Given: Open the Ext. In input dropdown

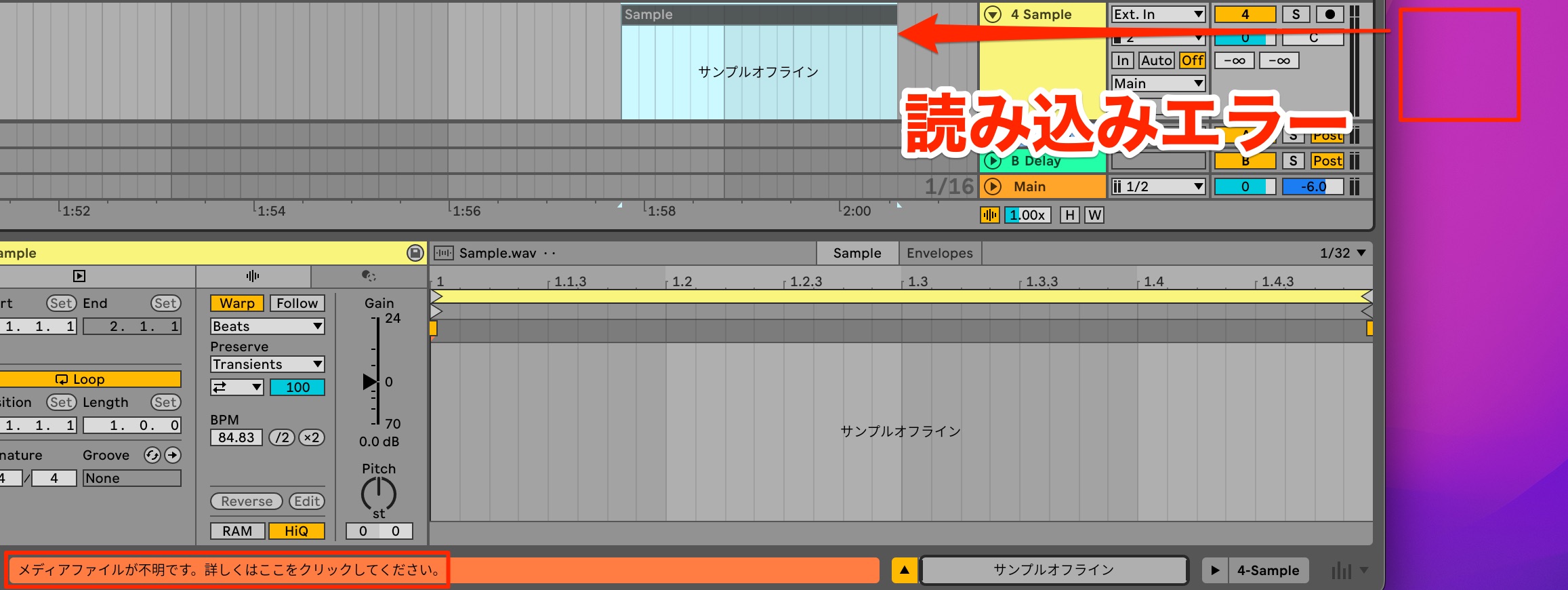Looking at the screenshot, I should pyautogui.click(x=1158, y=14).
